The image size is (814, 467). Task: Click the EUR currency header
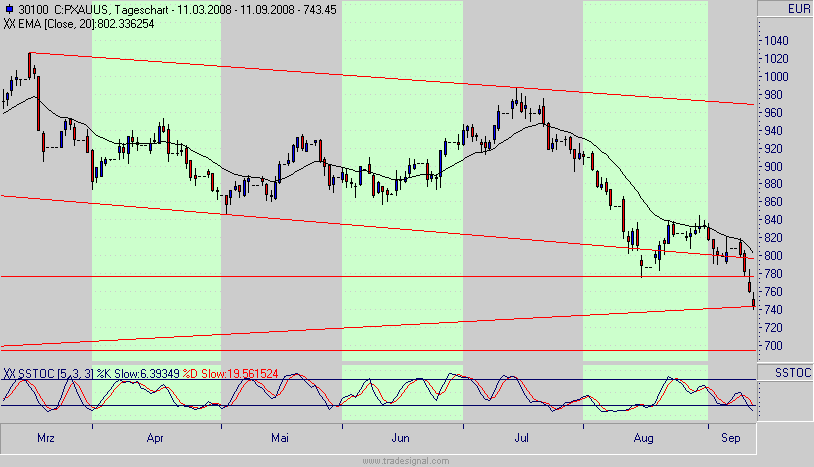point(798,9)
